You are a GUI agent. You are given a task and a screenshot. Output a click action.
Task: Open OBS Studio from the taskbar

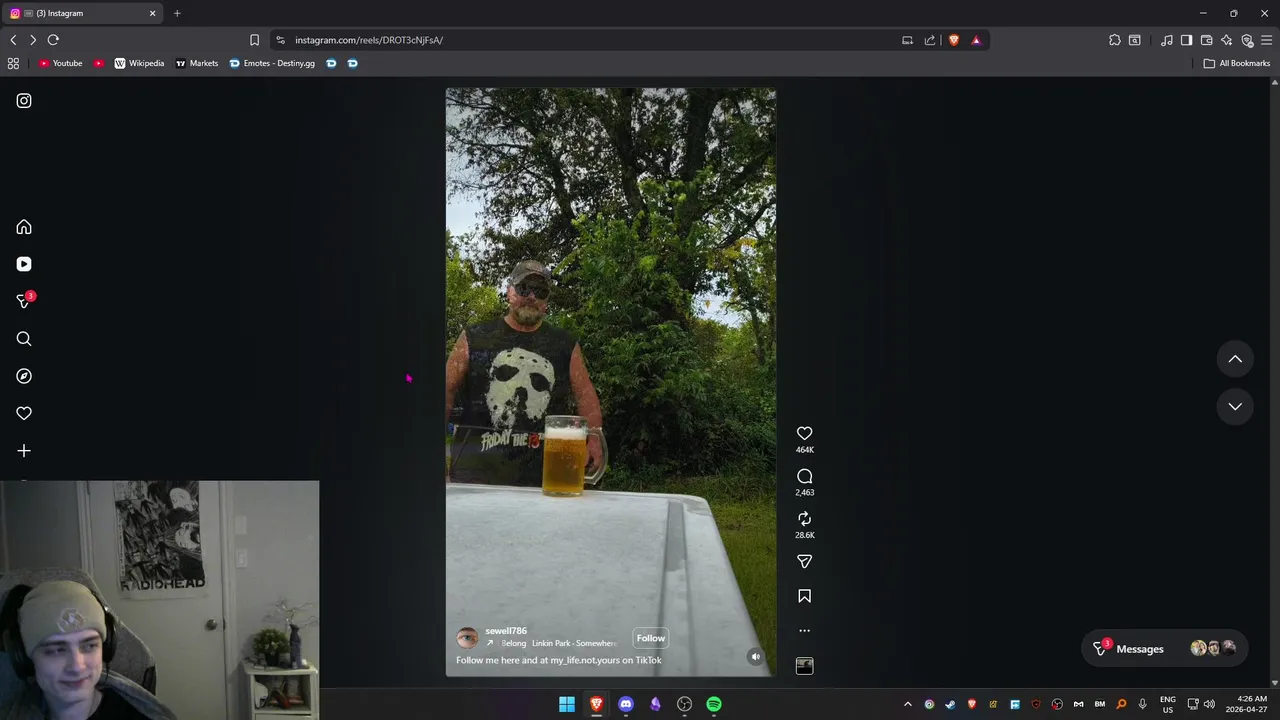(684, 704)
